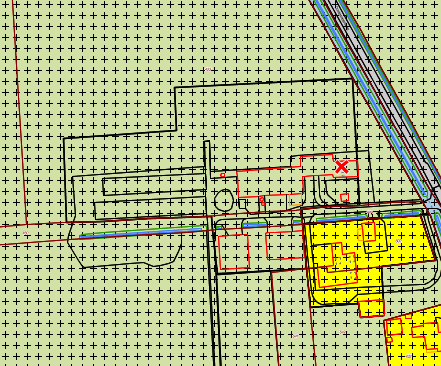Select the red rectangular building west of yellow parcel
Viewport: 441px width, 366px height.
coord(285,245)
